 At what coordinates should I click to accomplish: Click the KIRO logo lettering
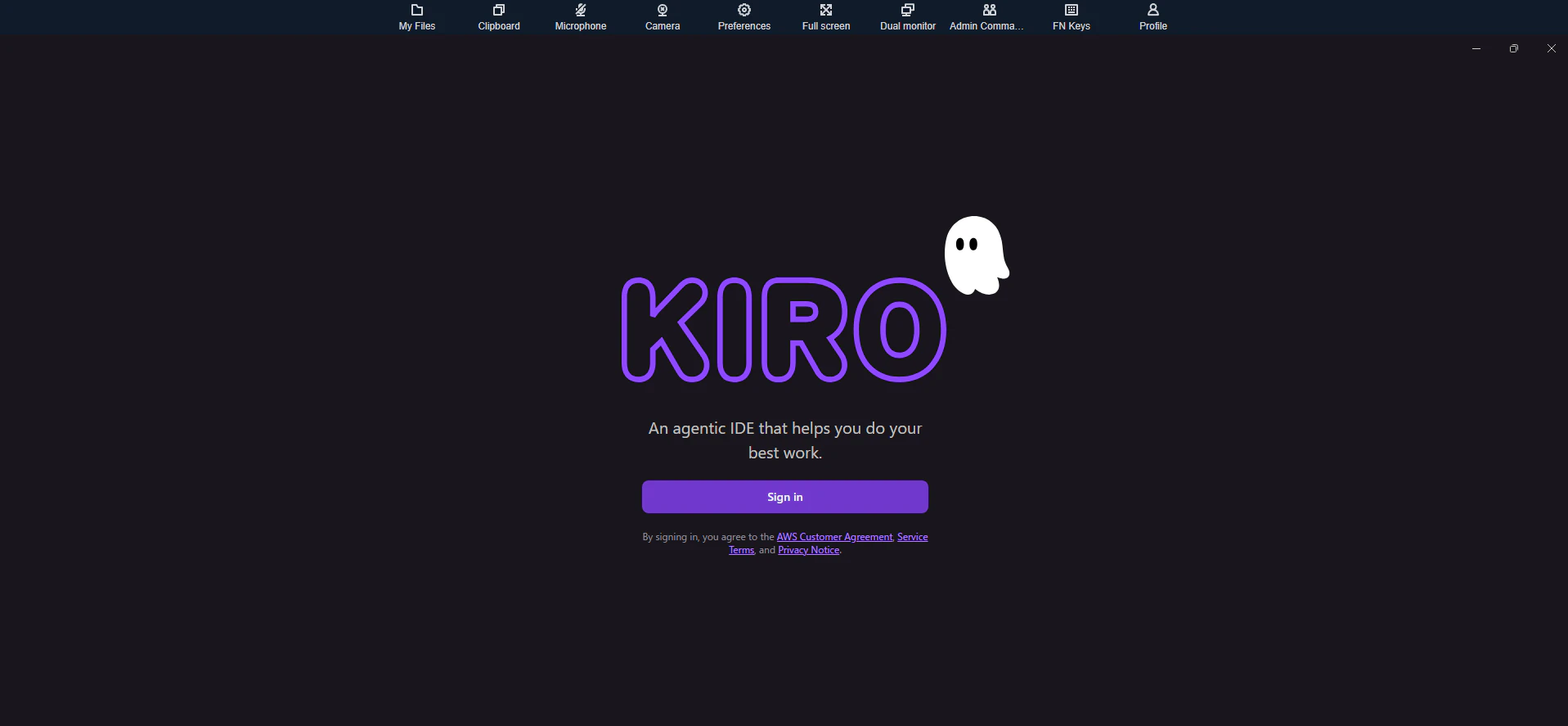click(784, 330)
